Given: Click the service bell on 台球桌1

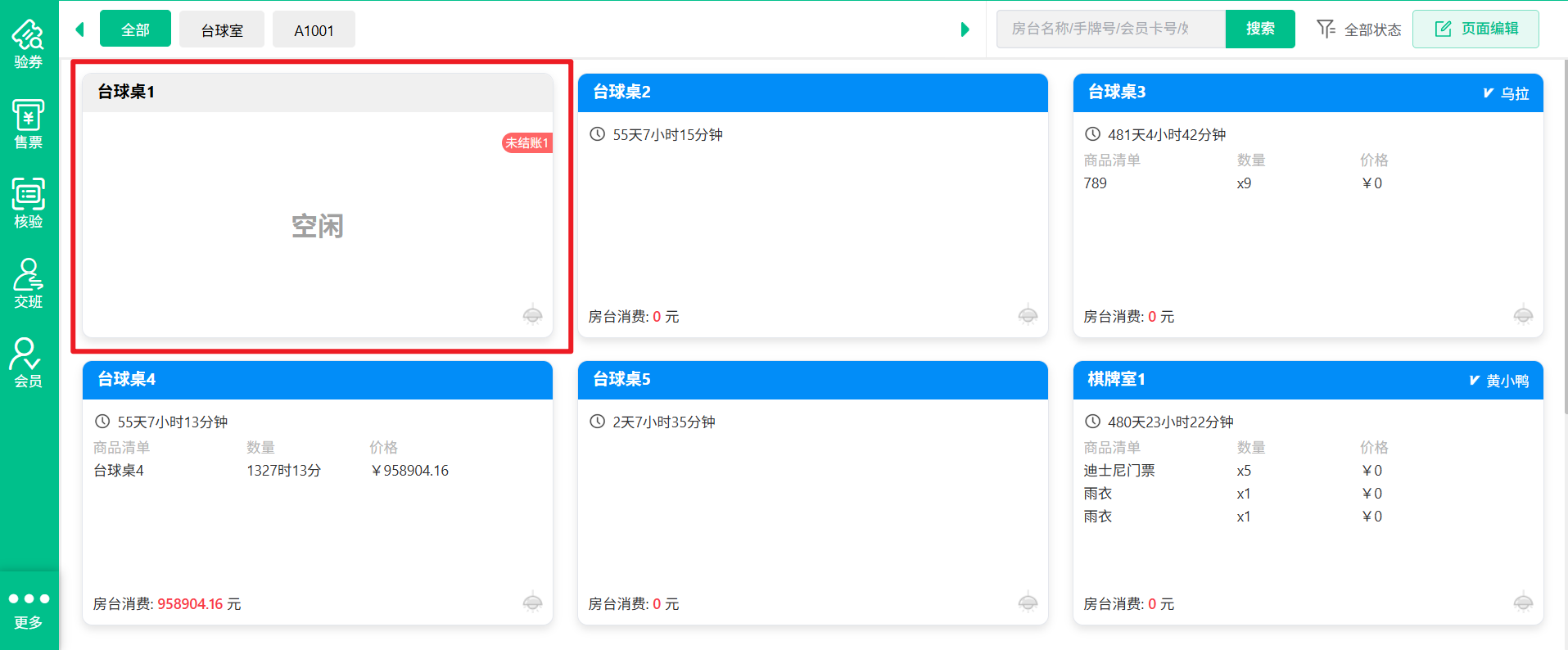Looking at the screenshot, I should click(532, 315).
